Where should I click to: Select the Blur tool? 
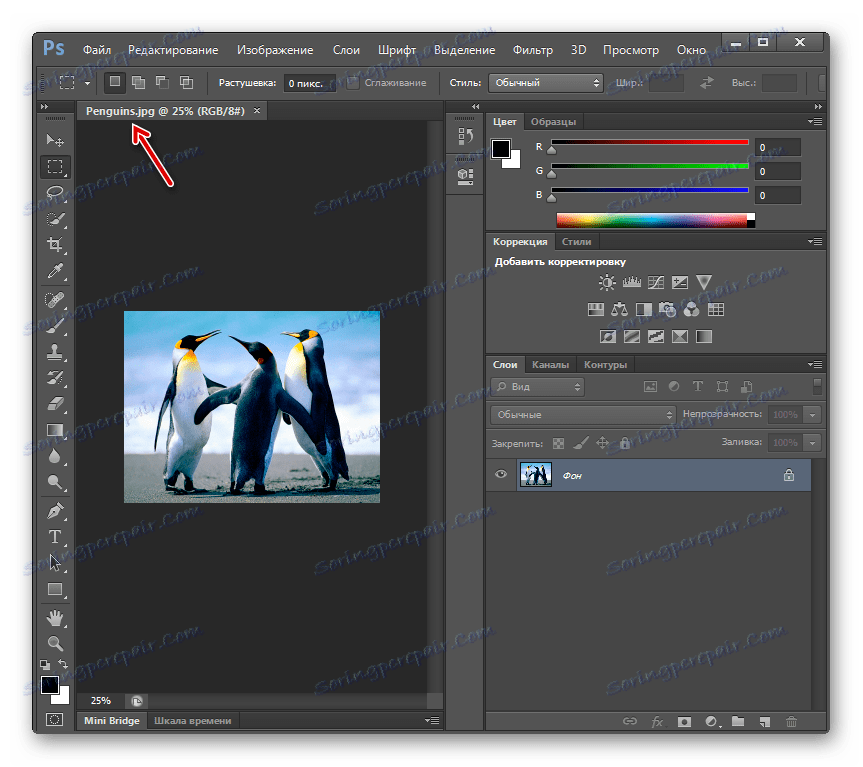54,456
